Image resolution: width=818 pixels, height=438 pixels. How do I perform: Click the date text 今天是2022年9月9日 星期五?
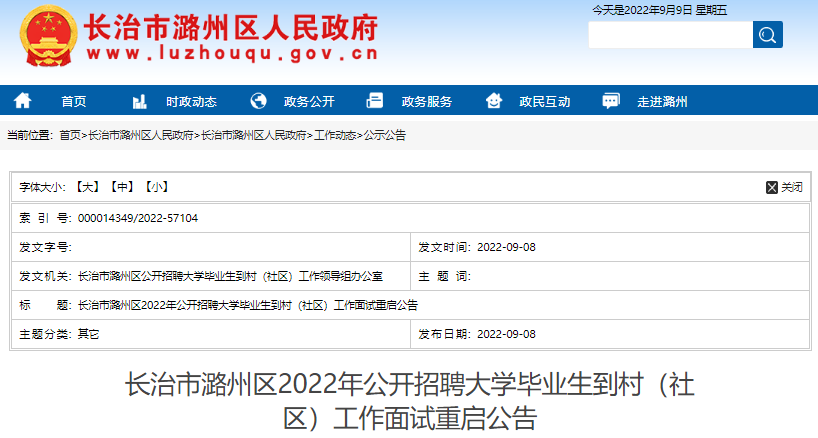click(659, 10)
